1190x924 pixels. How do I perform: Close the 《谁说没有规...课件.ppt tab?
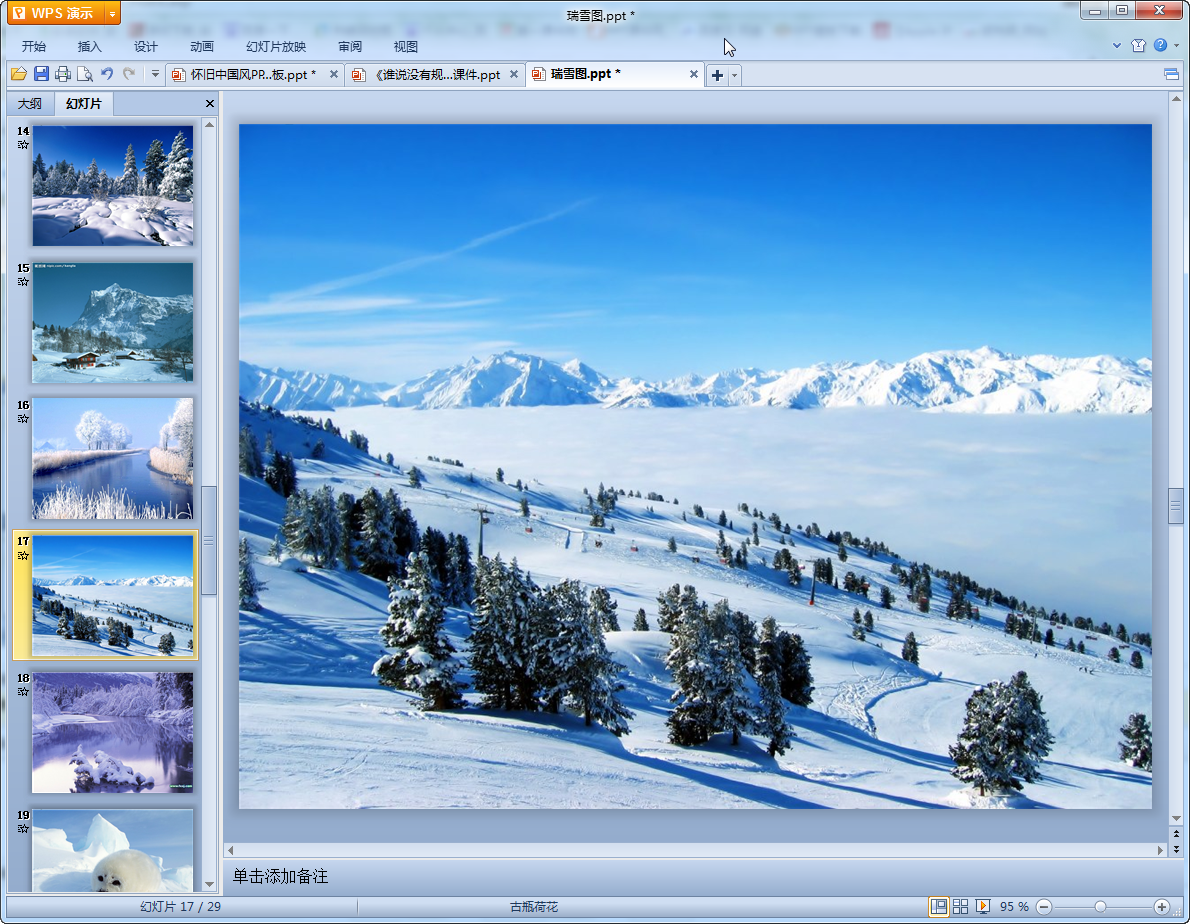[x=514, y=74]
